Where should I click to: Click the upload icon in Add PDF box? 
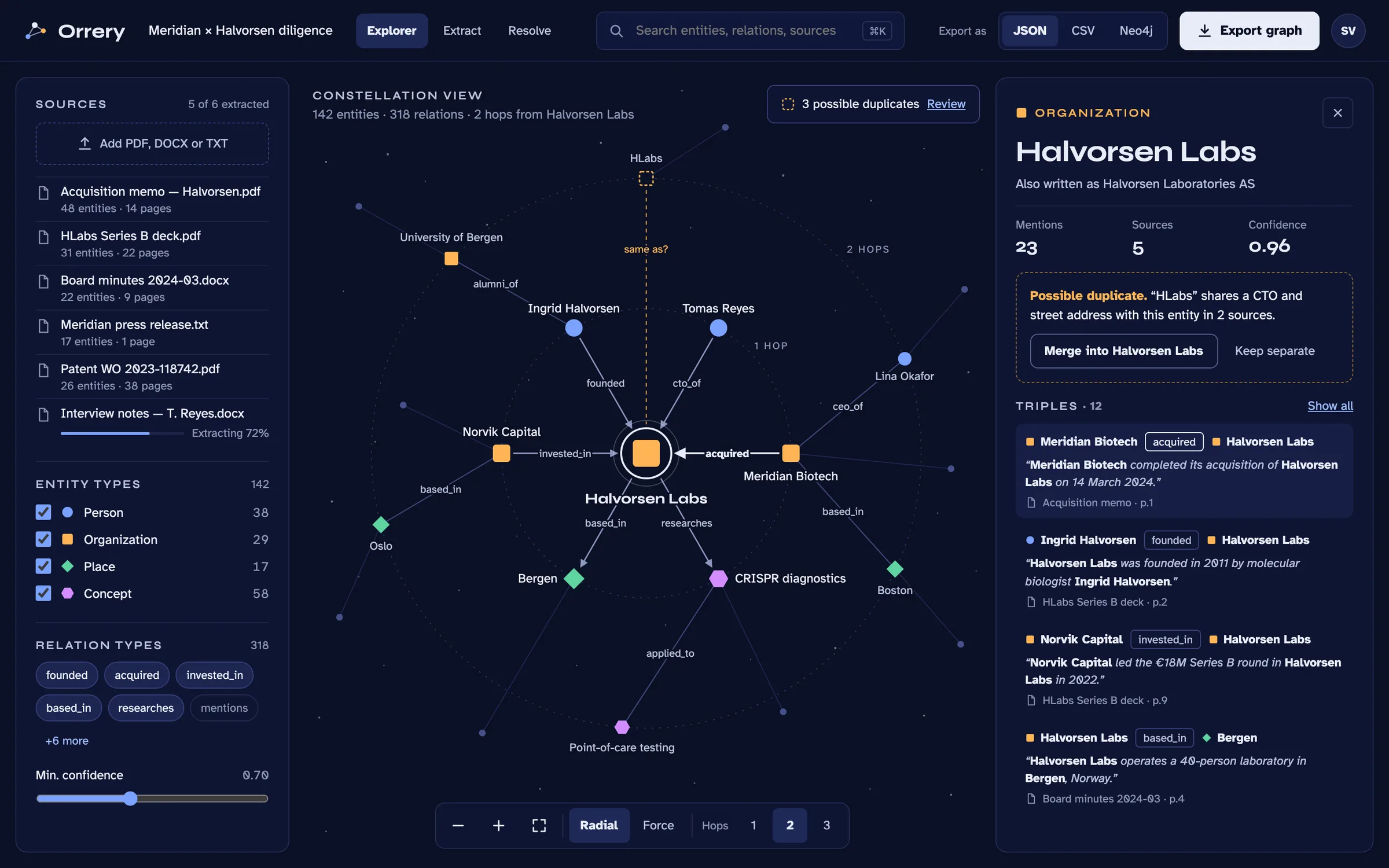coord(85,143)
